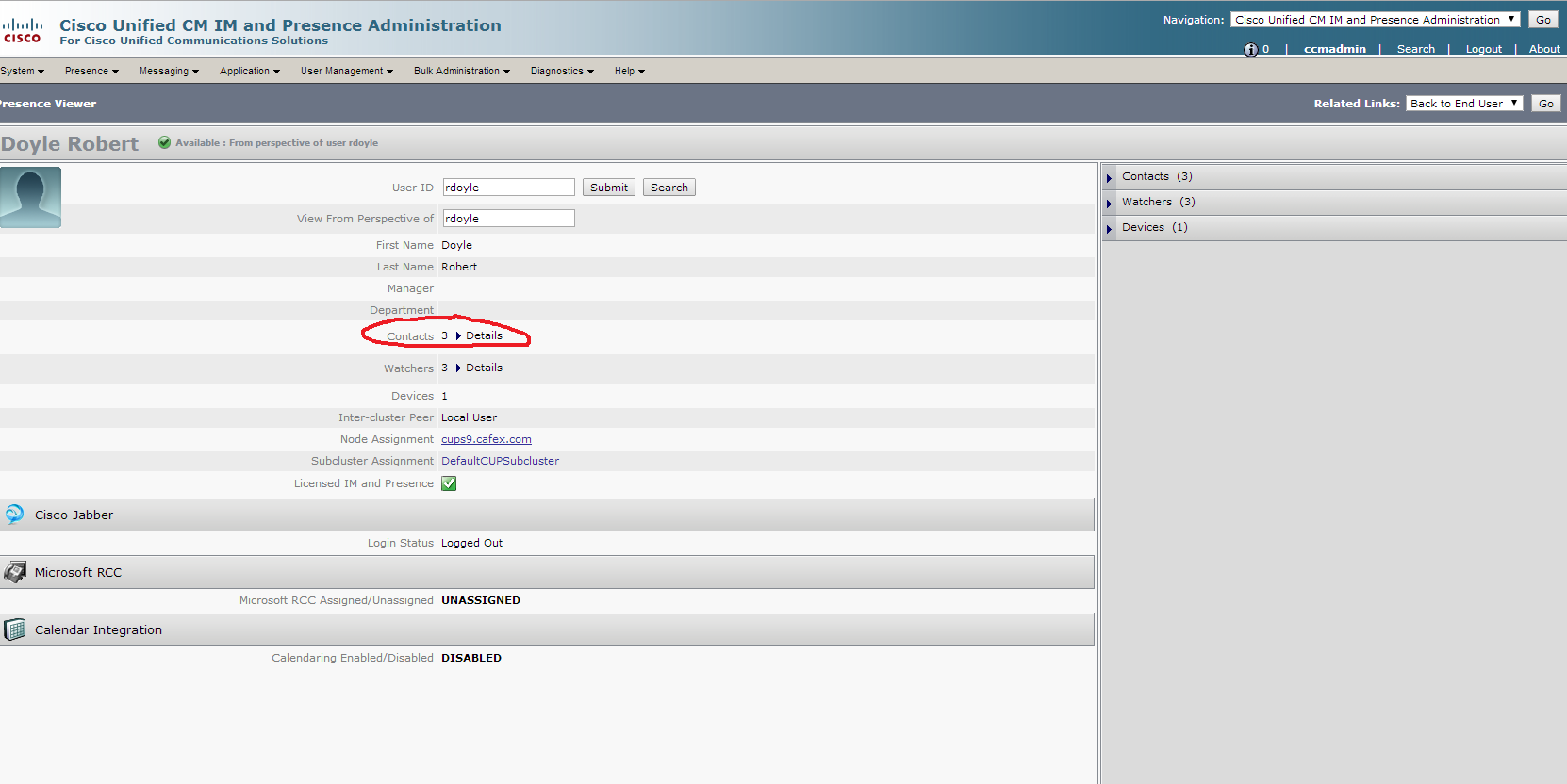Open the Bulk Administration menu
The height and width of the screenshot is (784, 1567).
coord(462,71)
